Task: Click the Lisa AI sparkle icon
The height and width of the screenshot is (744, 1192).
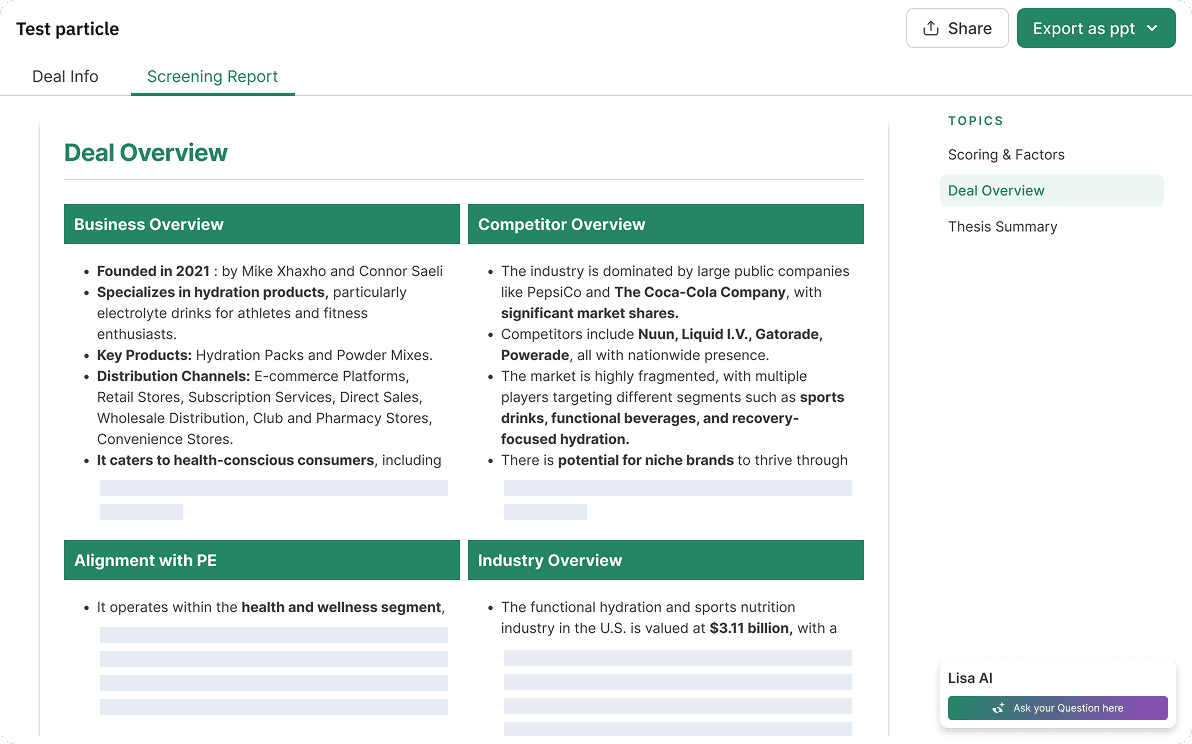Action: 998,708
